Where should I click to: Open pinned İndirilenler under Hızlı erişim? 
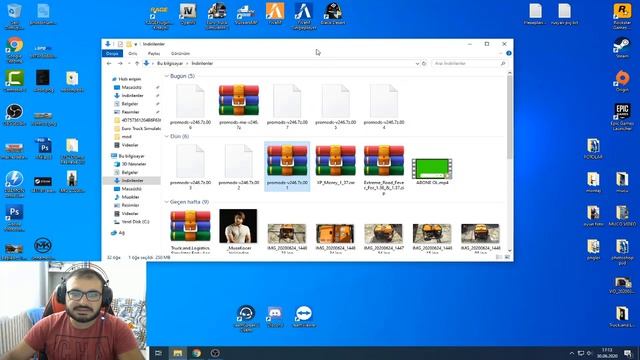132,96
